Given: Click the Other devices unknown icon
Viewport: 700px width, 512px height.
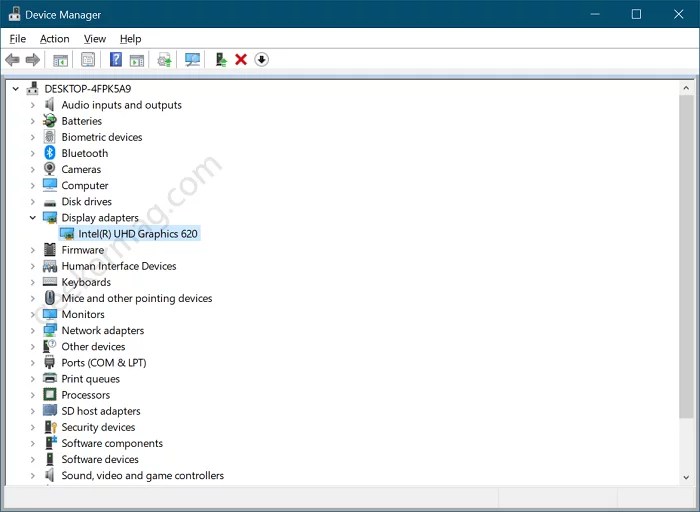Looking at the screenshot, I should tap(50, 346).
